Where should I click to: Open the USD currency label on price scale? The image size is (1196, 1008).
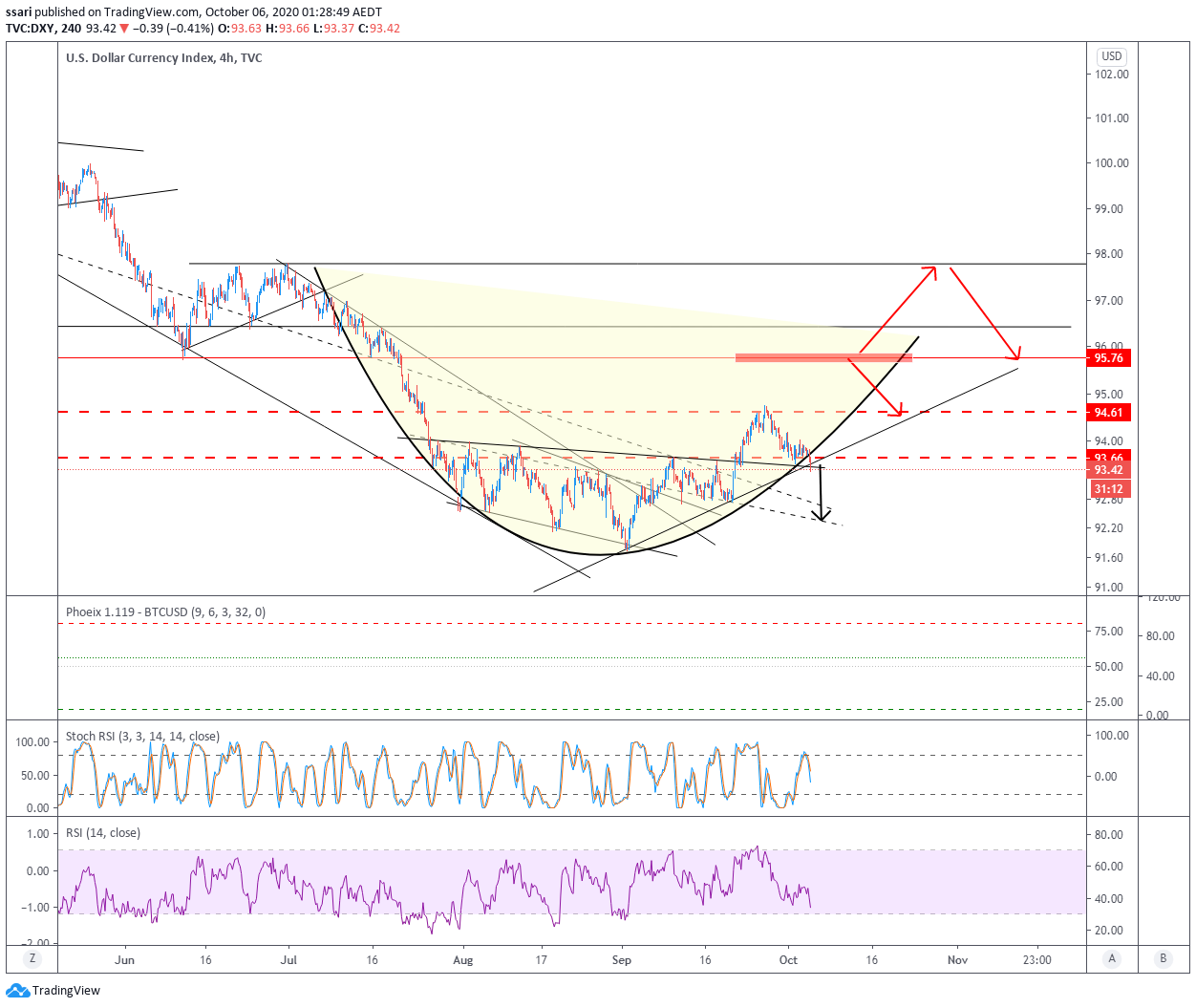(x=1112, y=56)
